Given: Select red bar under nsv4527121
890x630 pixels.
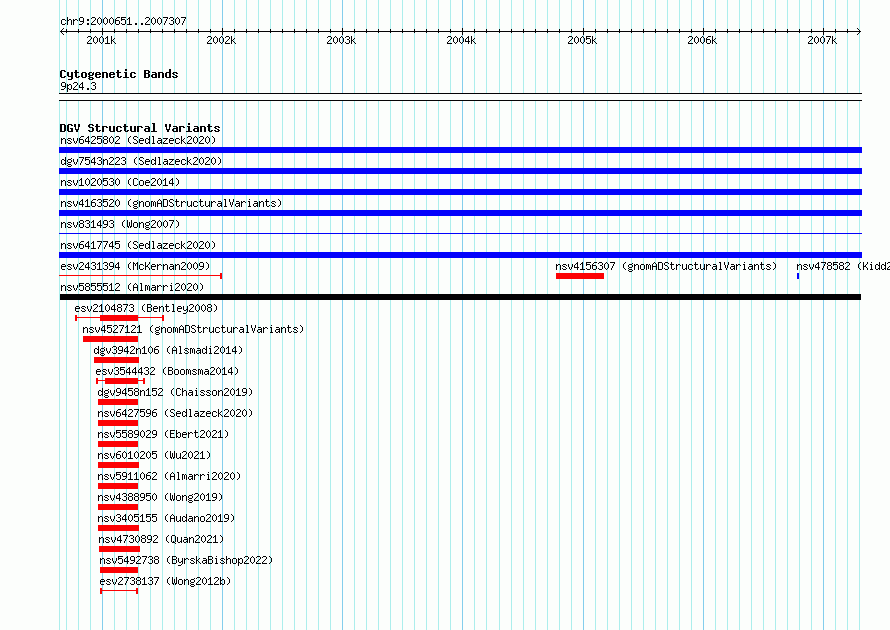Looking at the screenshot, I should (111, 339).
